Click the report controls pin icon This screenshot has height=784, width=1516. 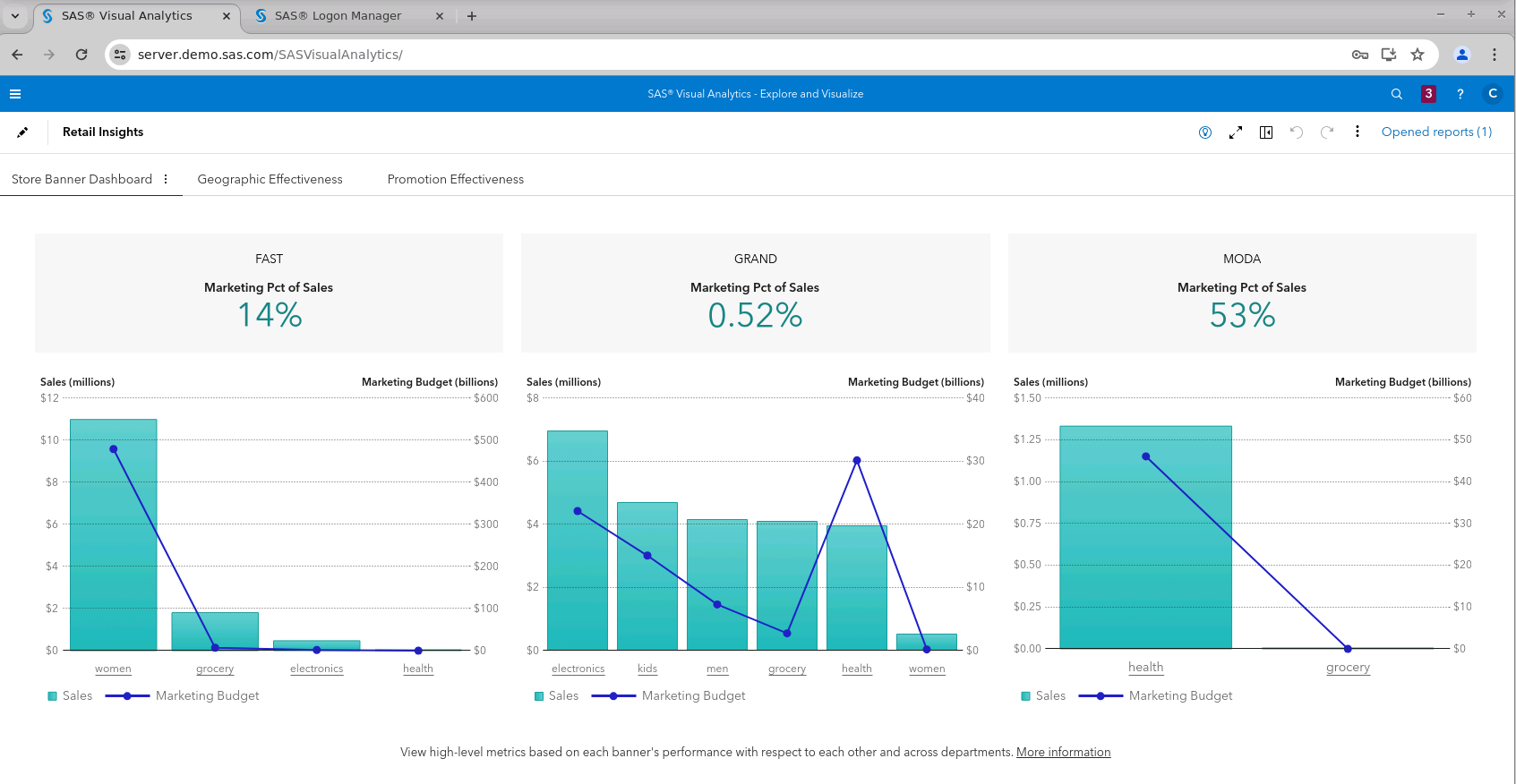tap(1205, 132)
